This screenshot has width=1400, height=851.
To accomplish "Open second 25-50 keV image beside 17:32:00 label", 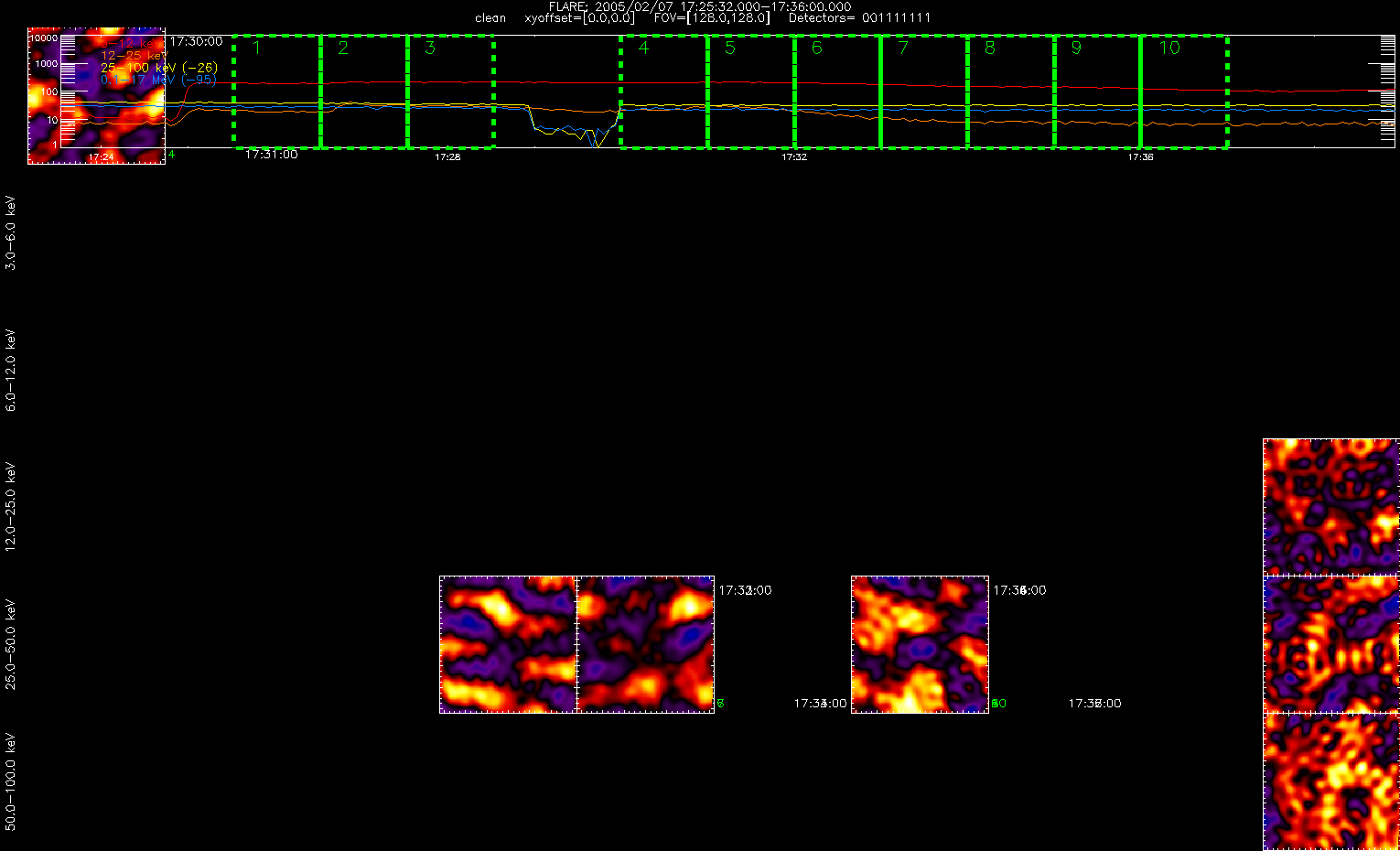I will click(x=645, y=644).
